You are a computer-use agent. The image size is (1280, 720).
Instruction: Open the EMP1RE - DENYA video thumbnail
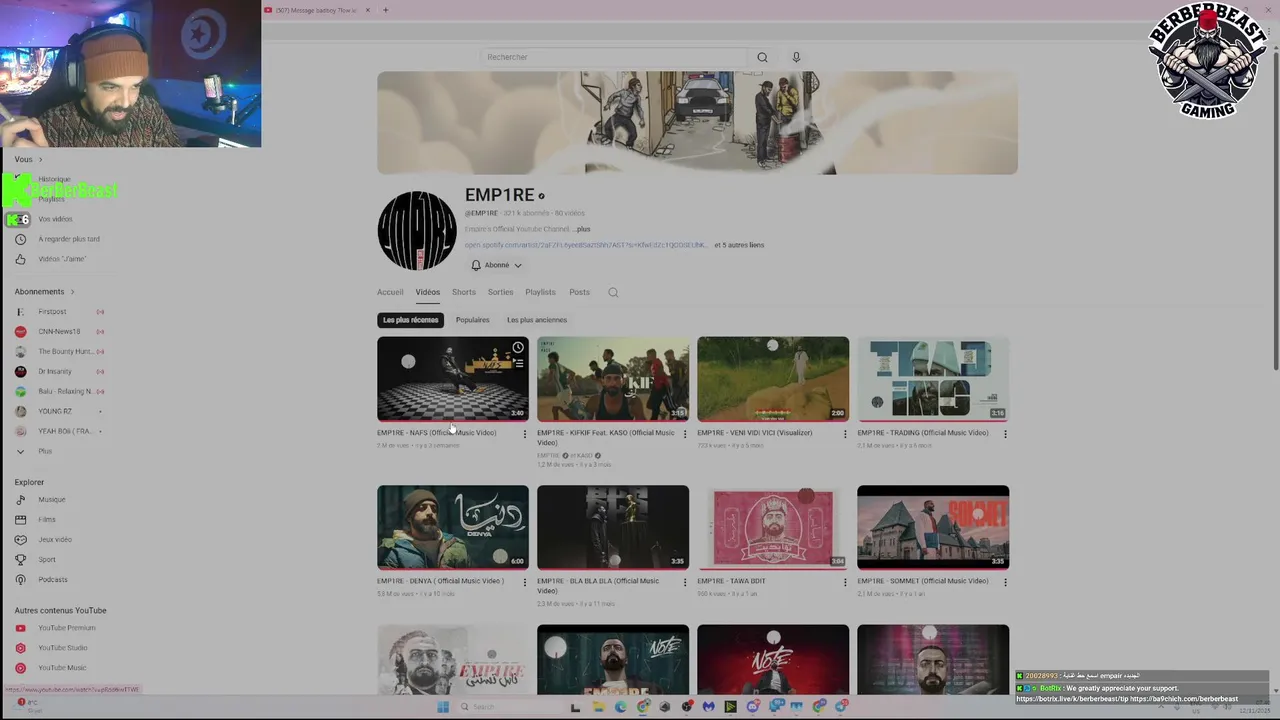tap(453, 527)
